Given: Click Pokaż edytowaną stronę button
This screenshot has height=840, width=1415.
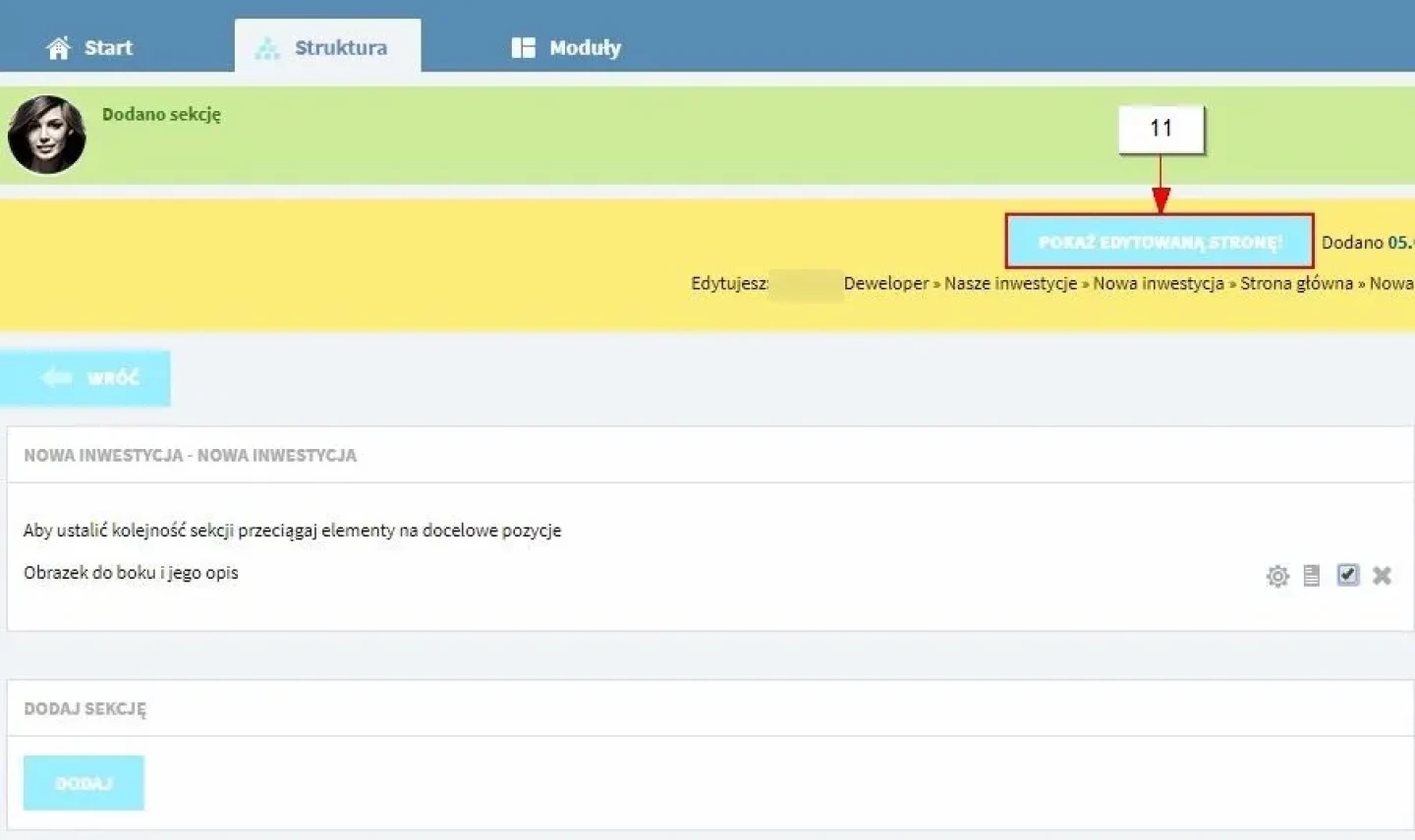Looking at the screenshot, I should 1160,242.
